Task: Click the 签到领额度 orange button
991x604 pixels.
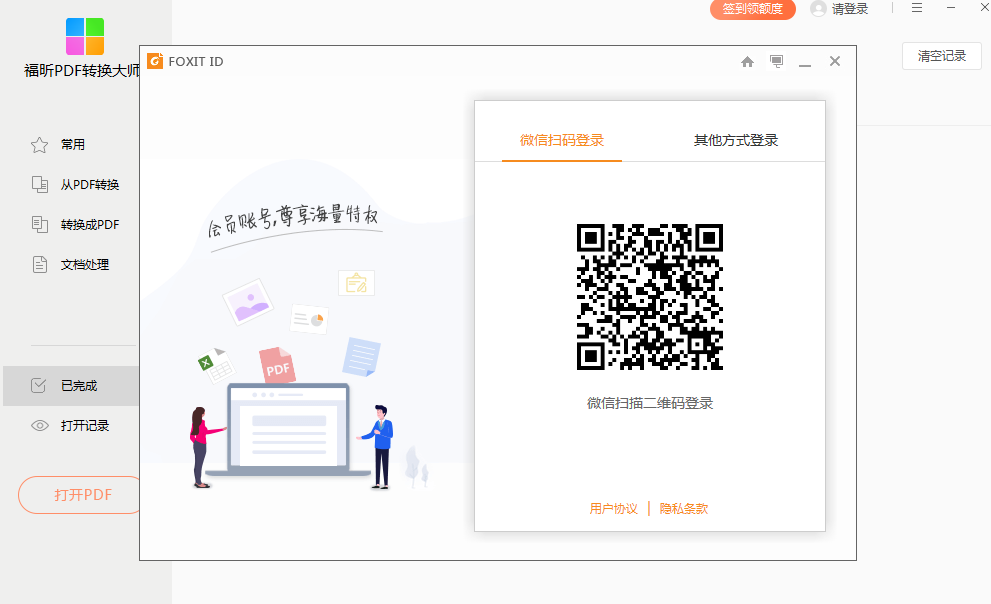Action: click(x=753, y=9)
